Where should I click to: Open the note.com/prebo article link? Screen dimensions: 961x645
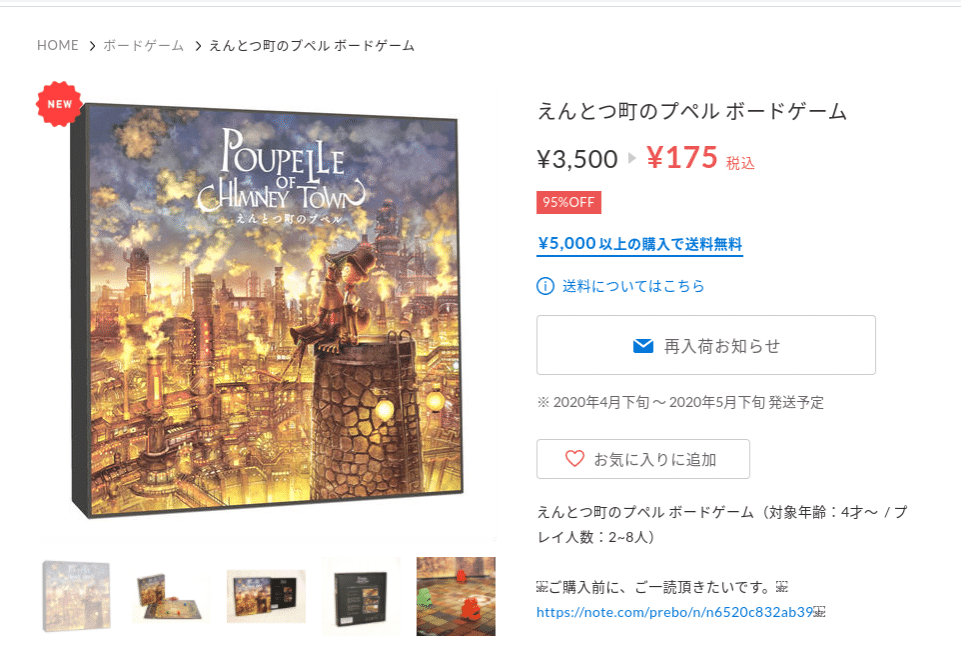tap(675, 612)
